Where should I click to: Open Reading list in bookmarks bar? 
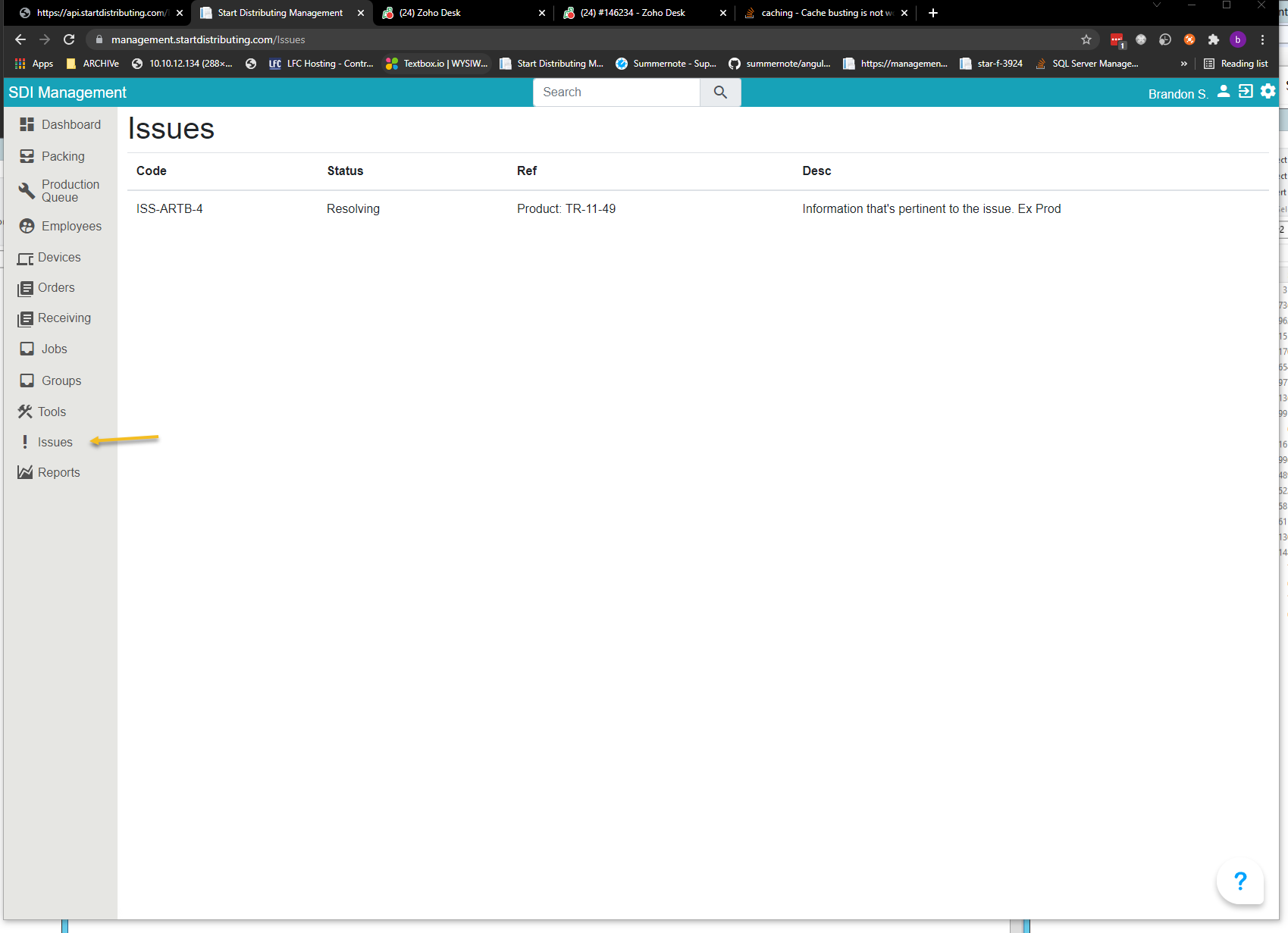click(x=1236, y=64)
